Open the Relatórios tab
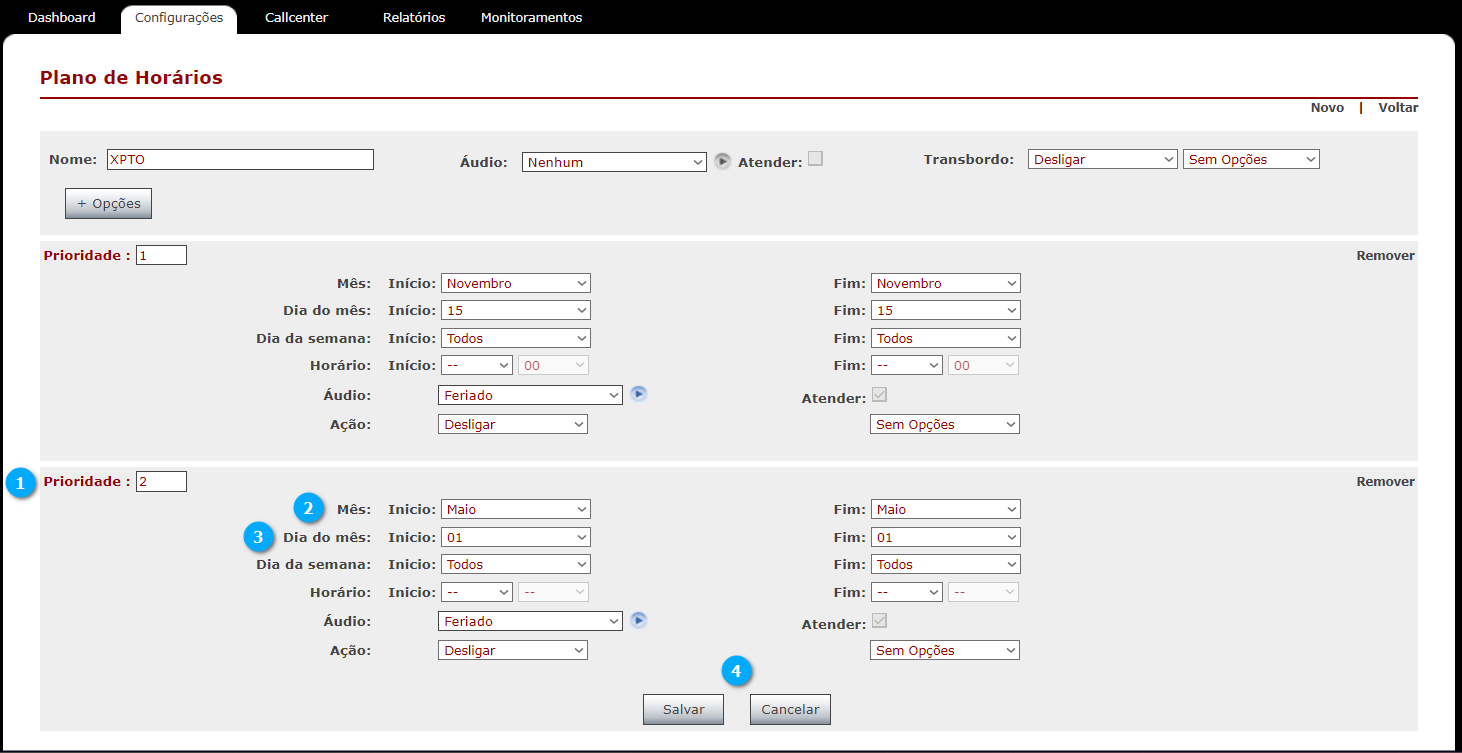 pos(414,17)
